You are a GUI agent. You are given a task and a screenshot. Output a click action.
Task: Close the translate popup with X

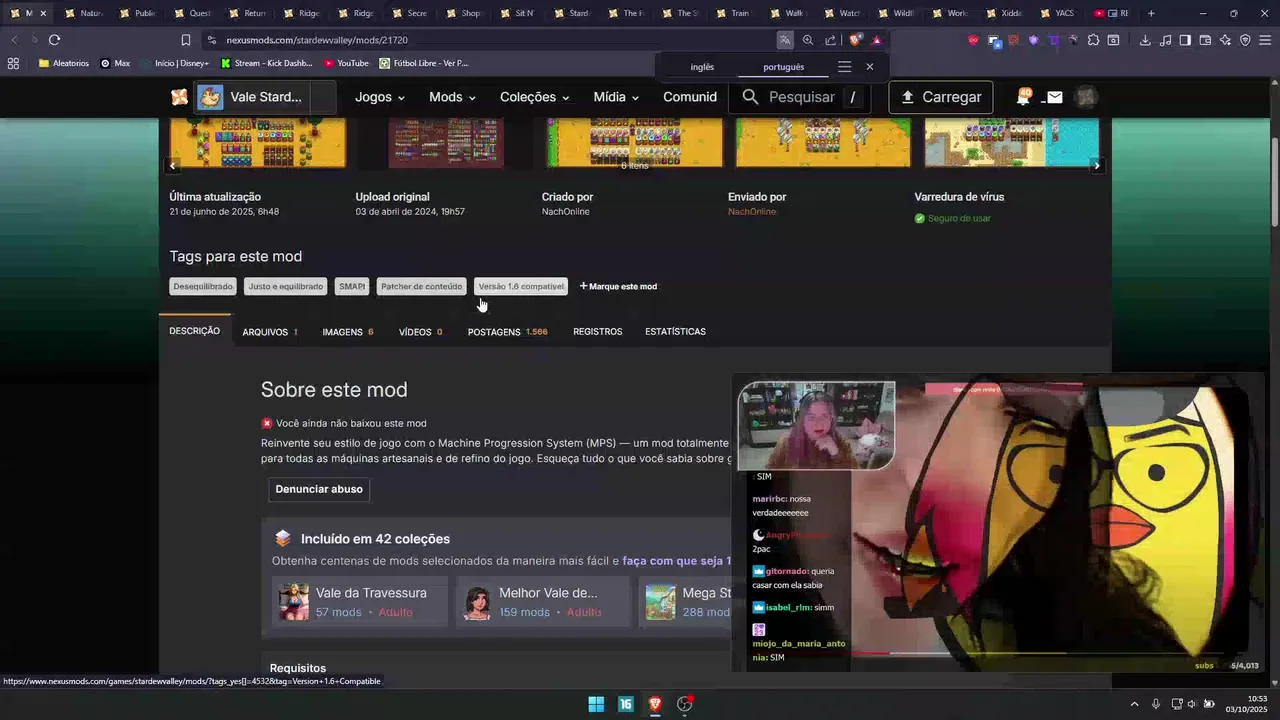click(x=869, y=67)
